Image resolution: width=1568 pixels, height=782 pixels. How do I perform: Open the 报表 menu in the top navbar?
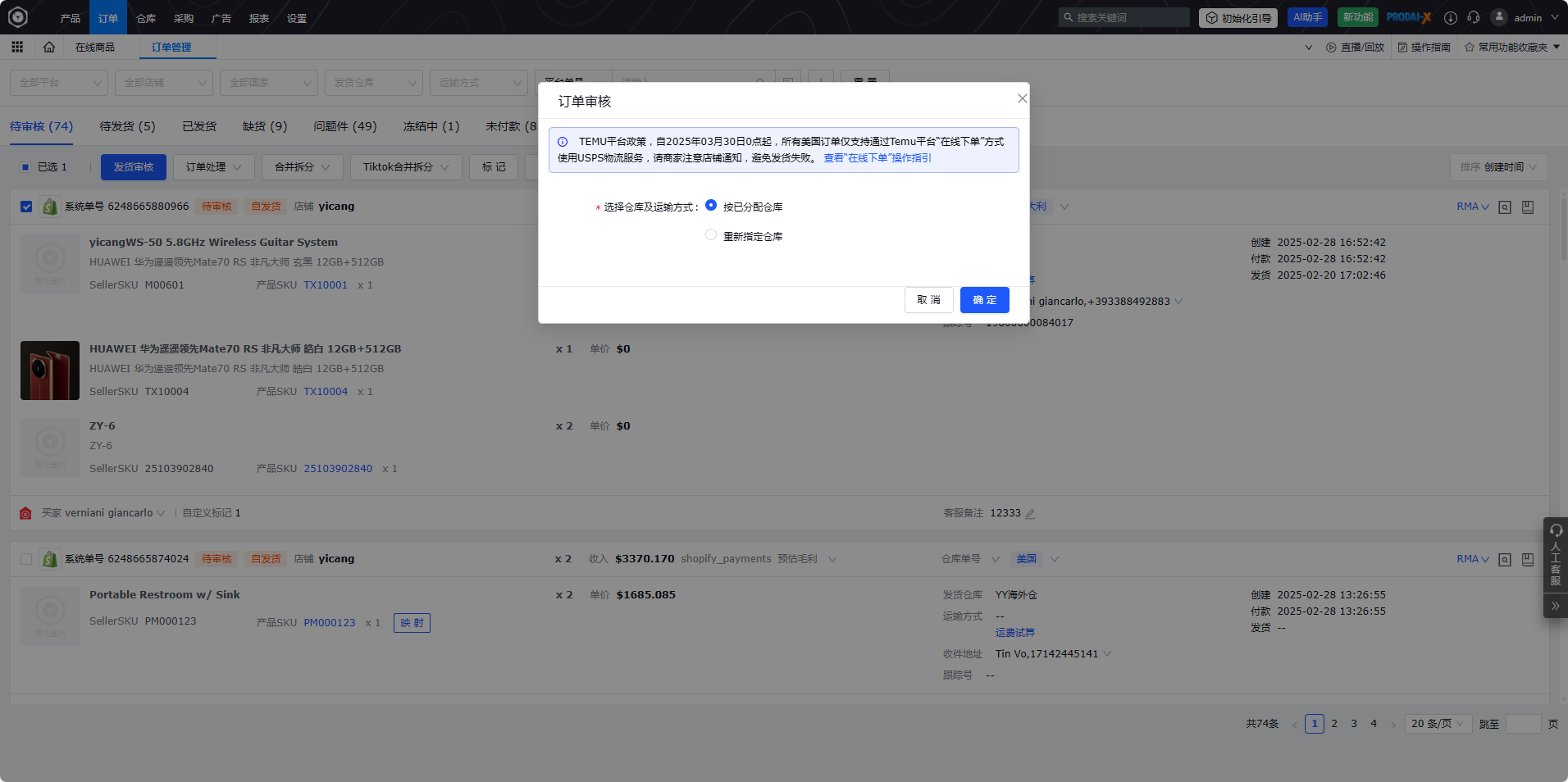point(258,17)
